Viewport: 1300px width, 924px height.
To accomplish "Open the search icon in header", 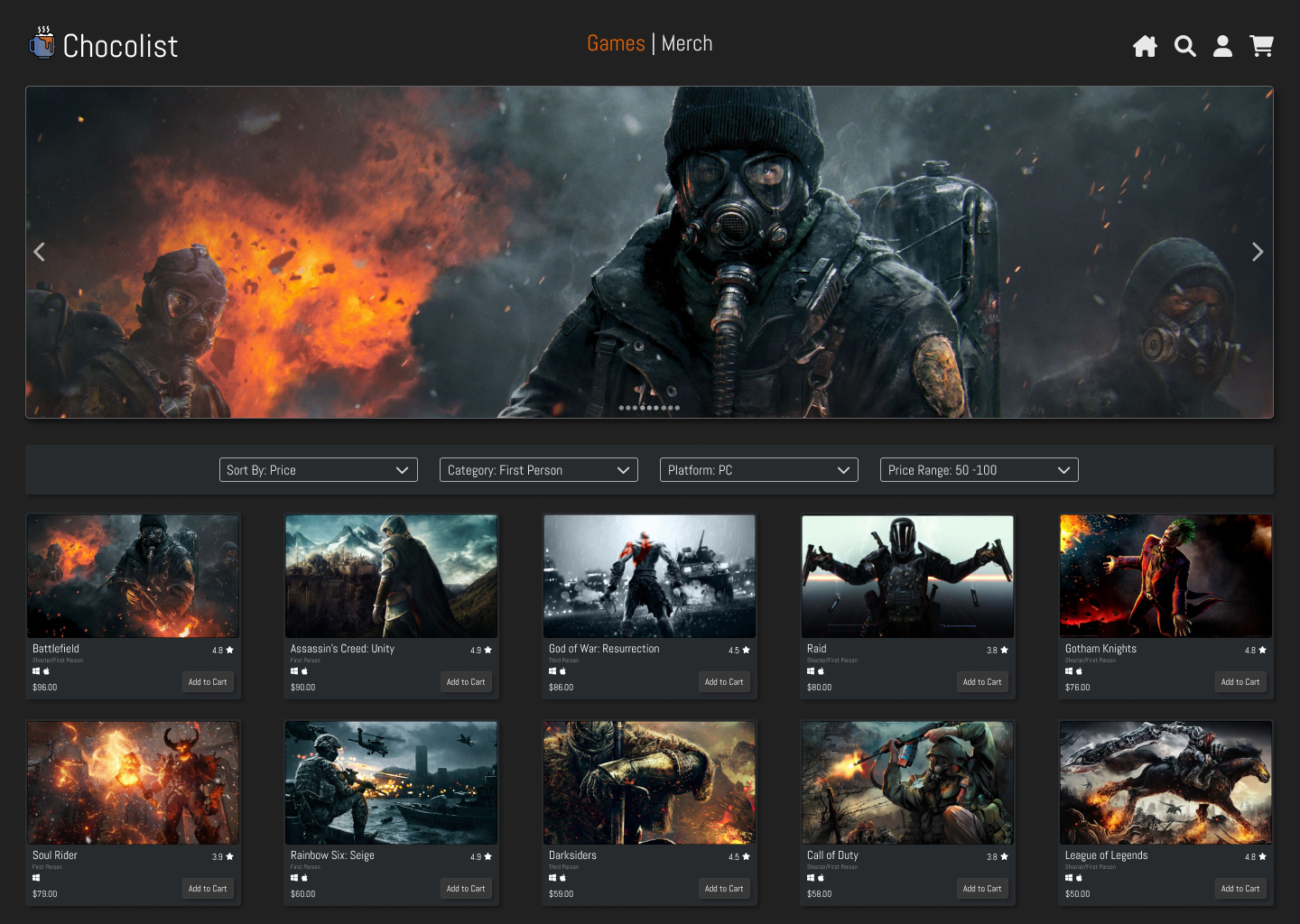I will point(1184,46).
